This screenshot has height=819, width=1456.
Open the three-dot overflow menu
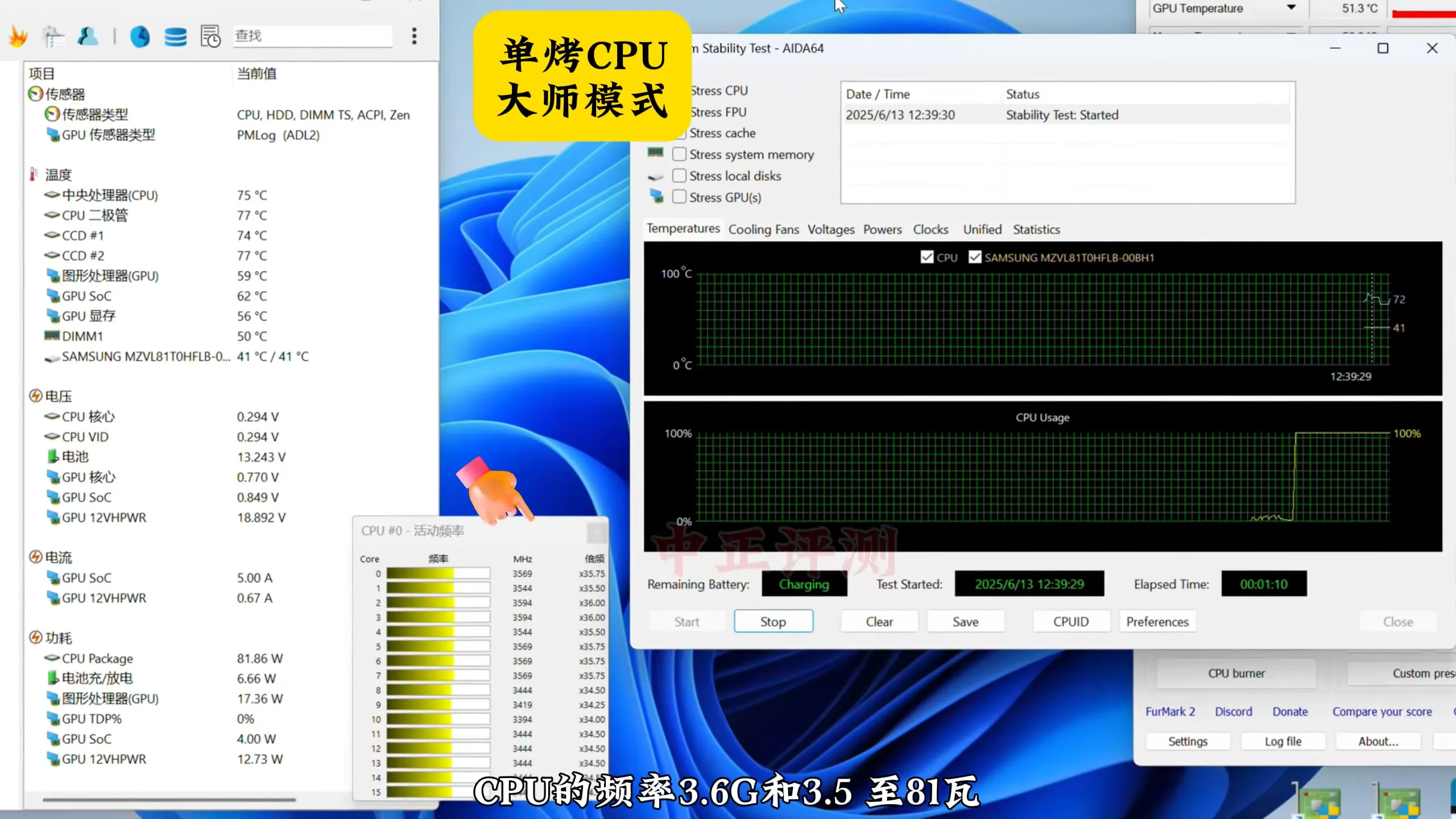click(414, 36)
